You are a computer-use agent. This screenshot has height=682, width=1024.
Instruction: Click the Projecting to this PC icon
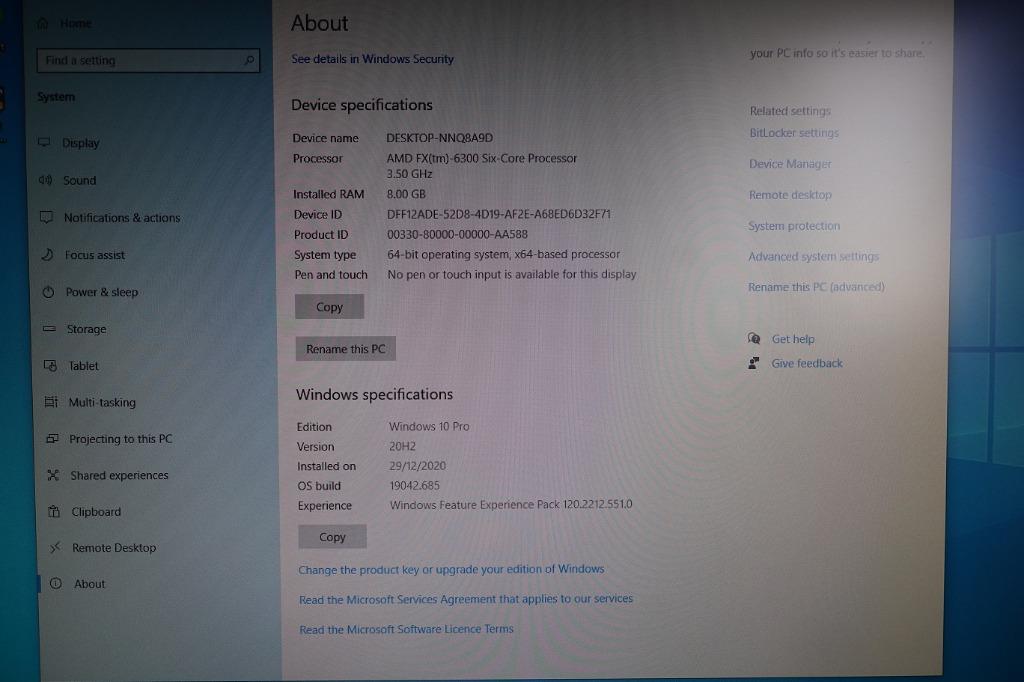pos(52,438)
